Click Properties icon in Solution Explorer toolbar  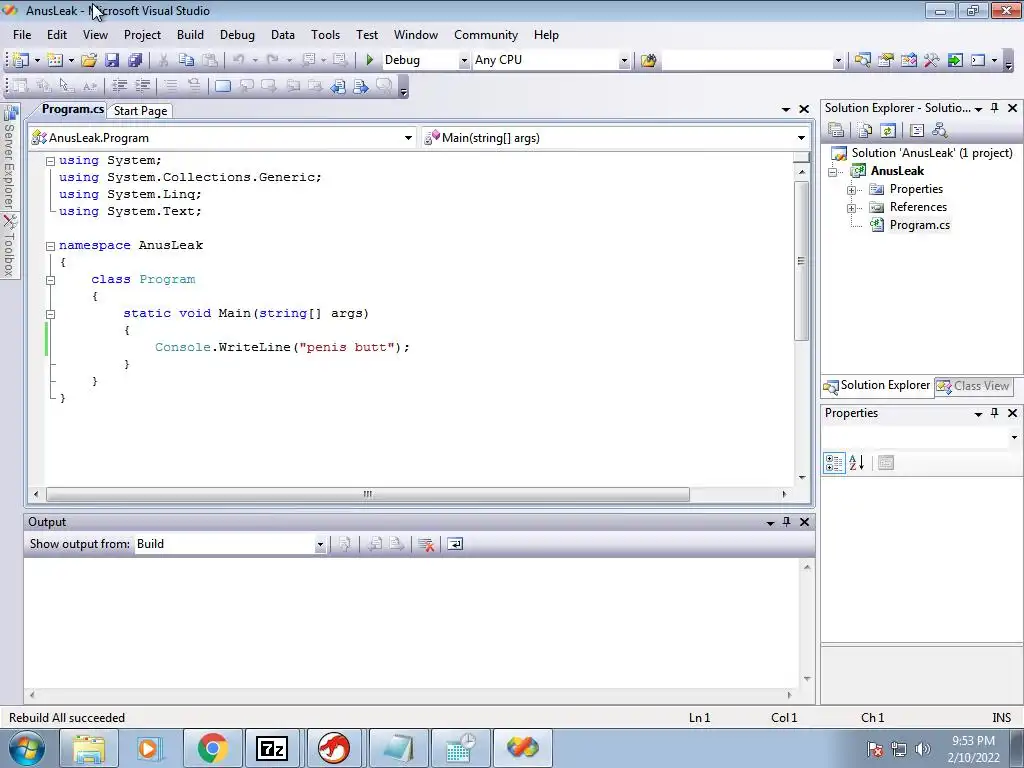(x=836, y=131)
